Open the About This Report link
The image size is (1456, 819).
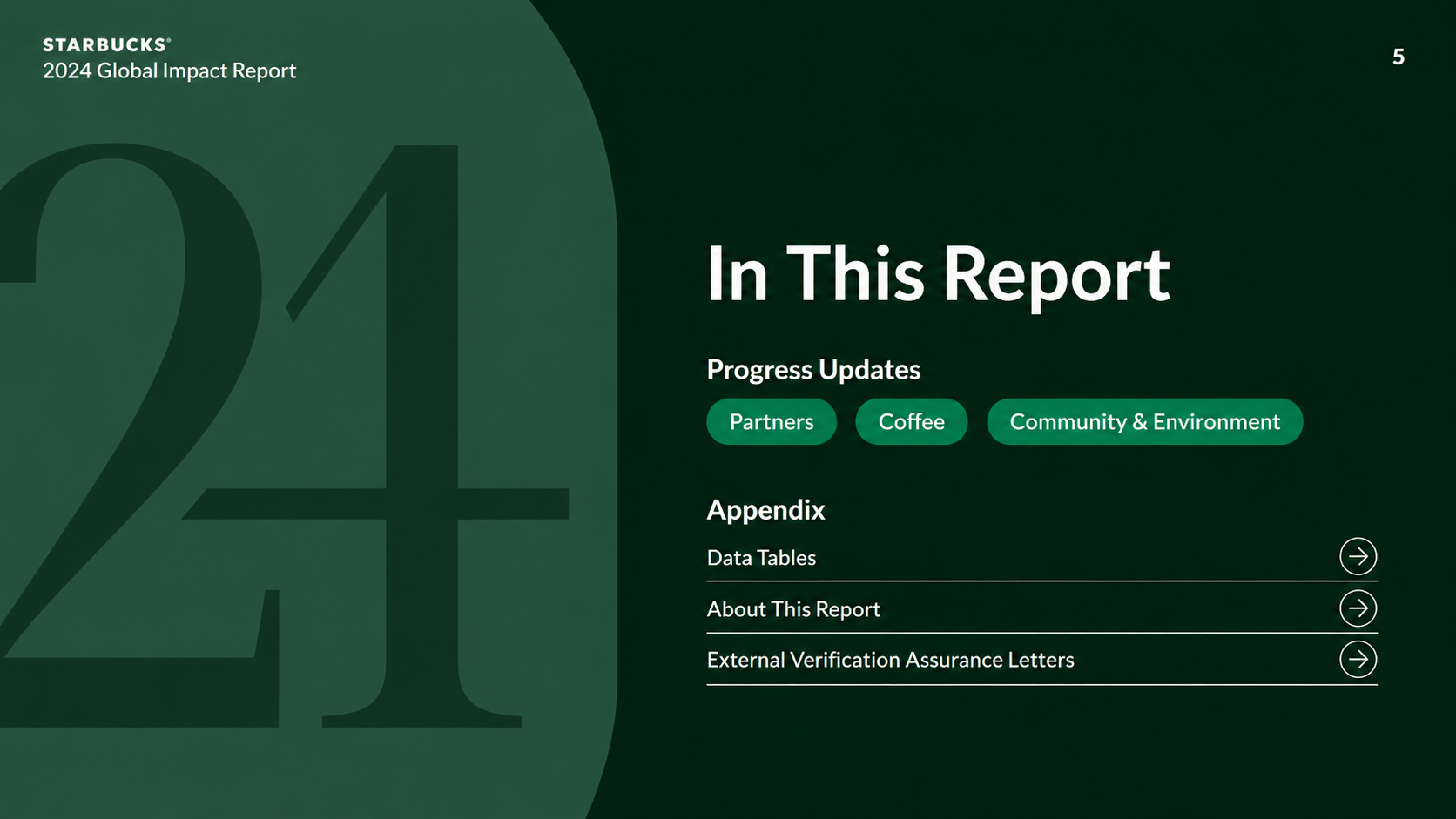[793, 609]
